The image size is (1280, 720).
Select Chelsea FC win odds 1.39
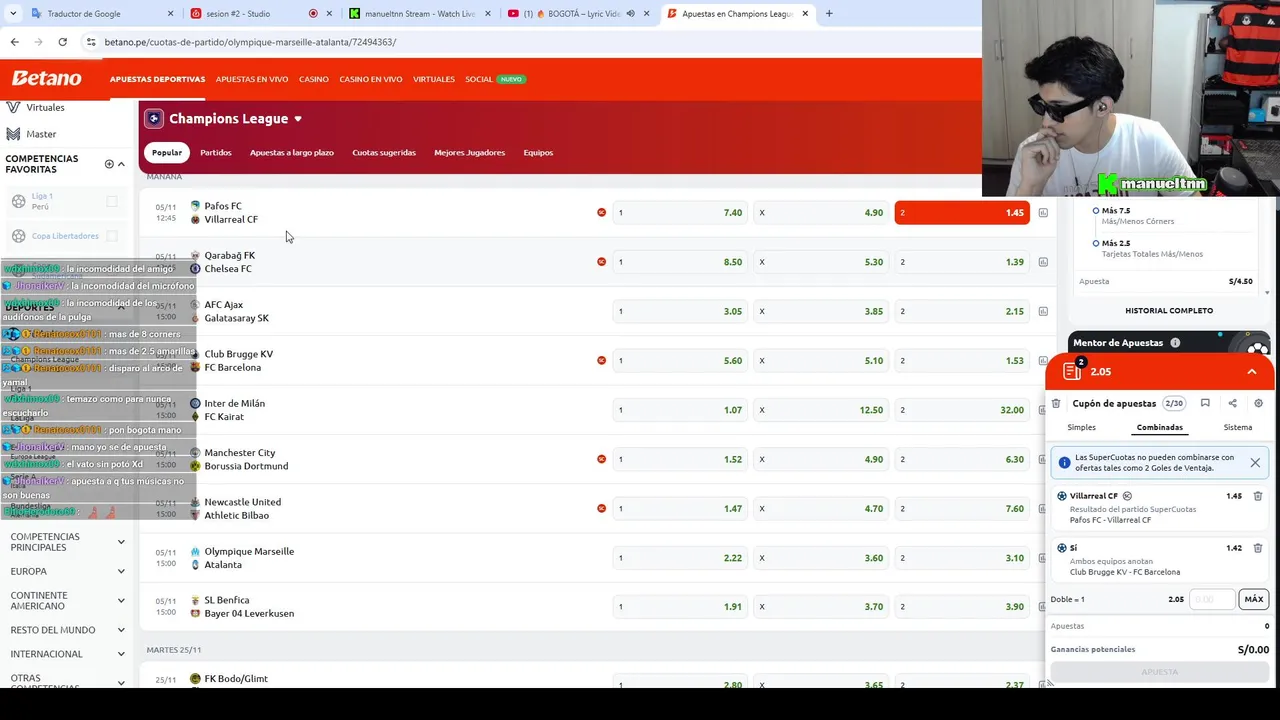coord(961,262)
